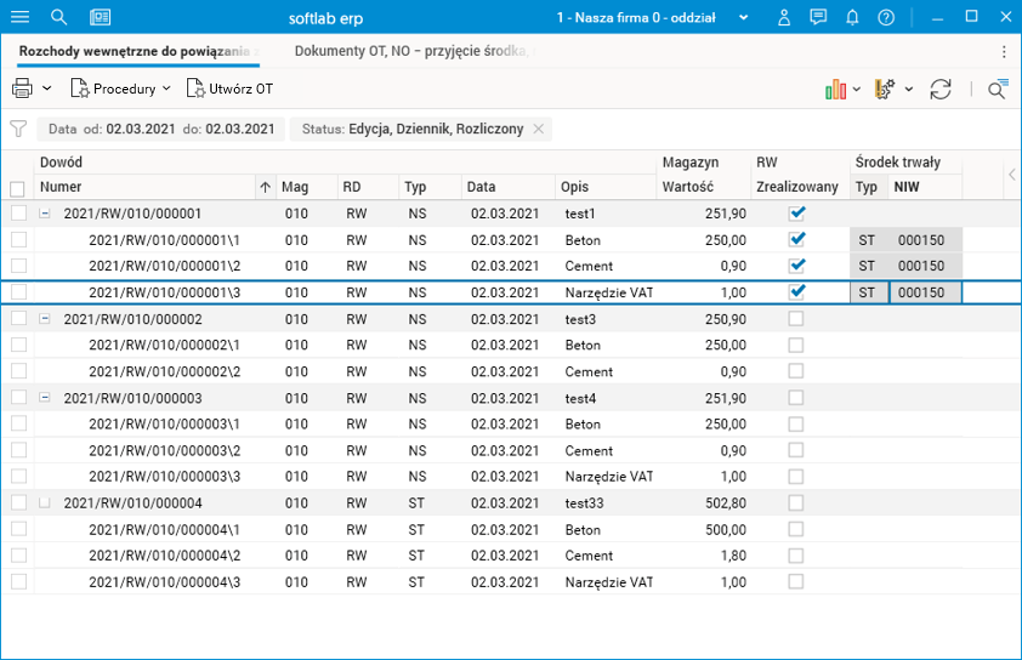Click the Mag column header
The image size is (1022, 660).
(307, 187)
